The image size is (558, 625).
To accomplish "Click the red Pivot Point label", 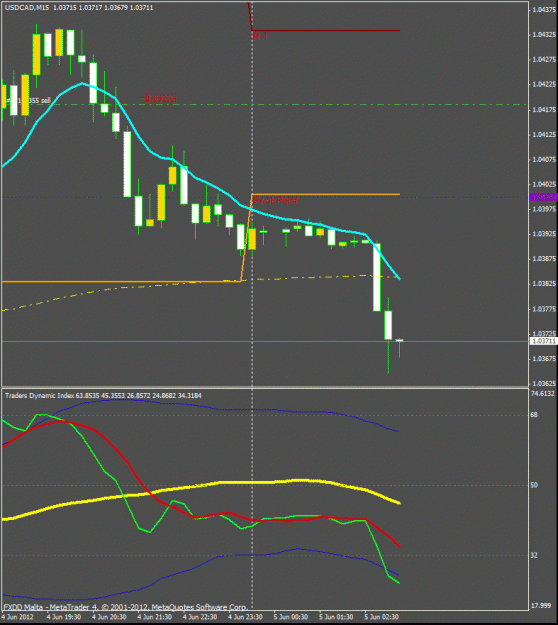I will click(x=275, y=200).
